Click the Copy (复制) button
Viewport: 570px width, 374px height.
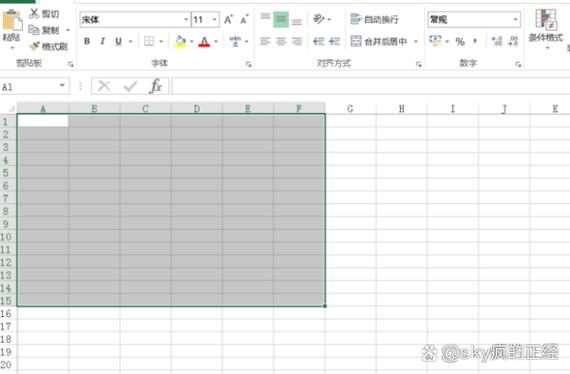tap(44, 30)
